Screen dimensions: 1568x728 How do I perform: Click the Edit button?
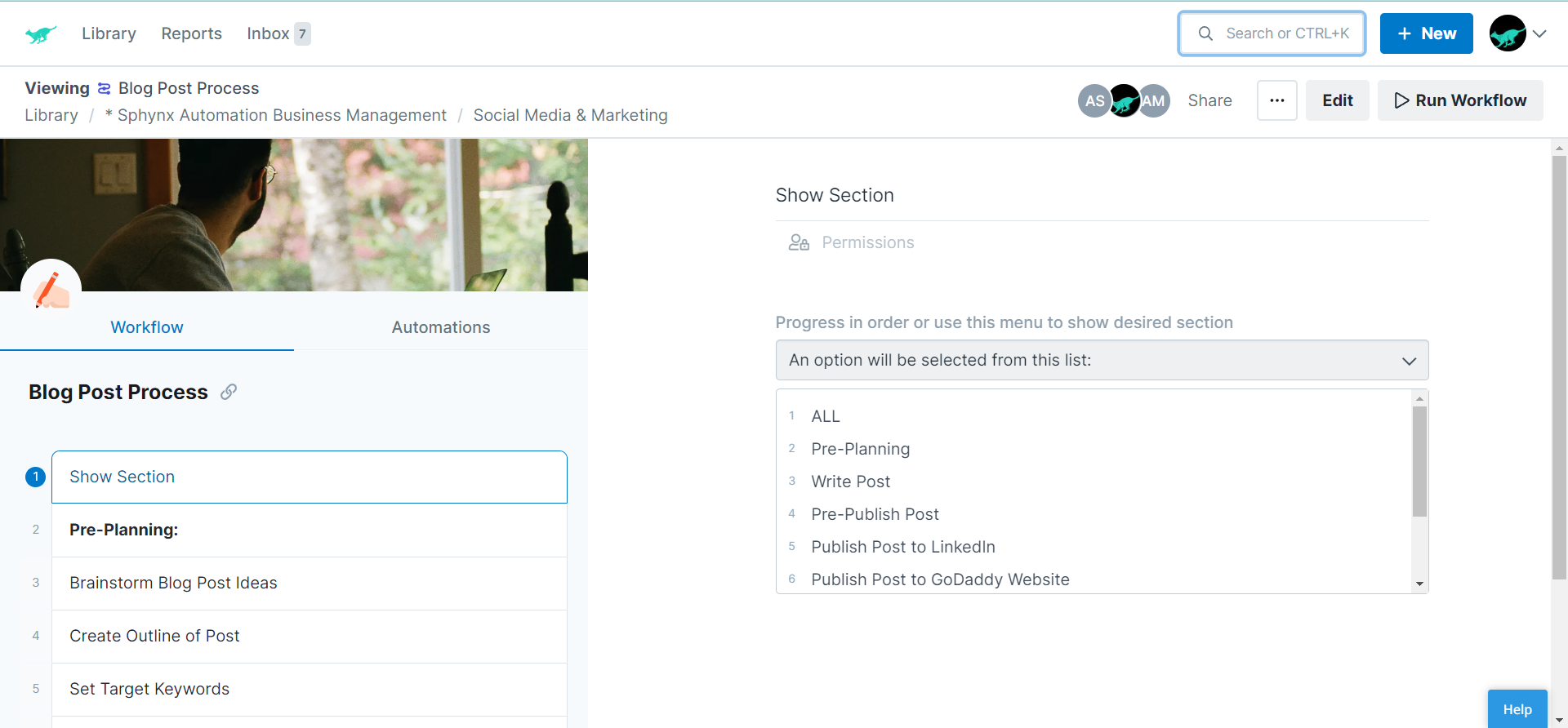[1337, 100]
